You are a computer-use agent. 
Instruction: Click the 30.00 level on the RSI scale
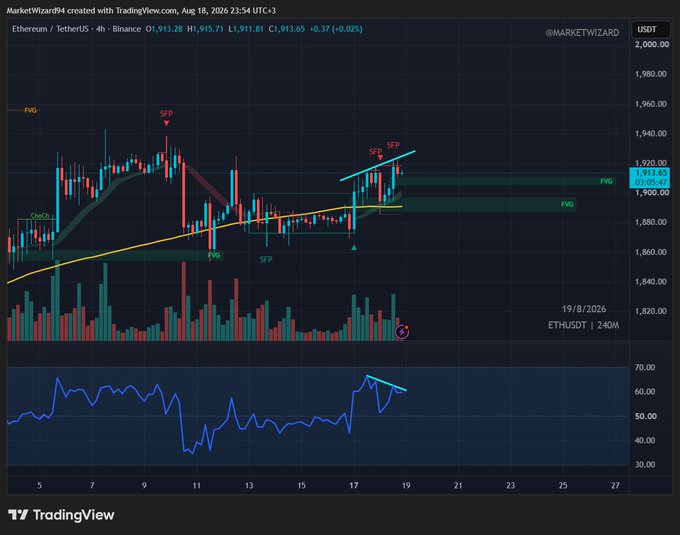pos(645,465)
